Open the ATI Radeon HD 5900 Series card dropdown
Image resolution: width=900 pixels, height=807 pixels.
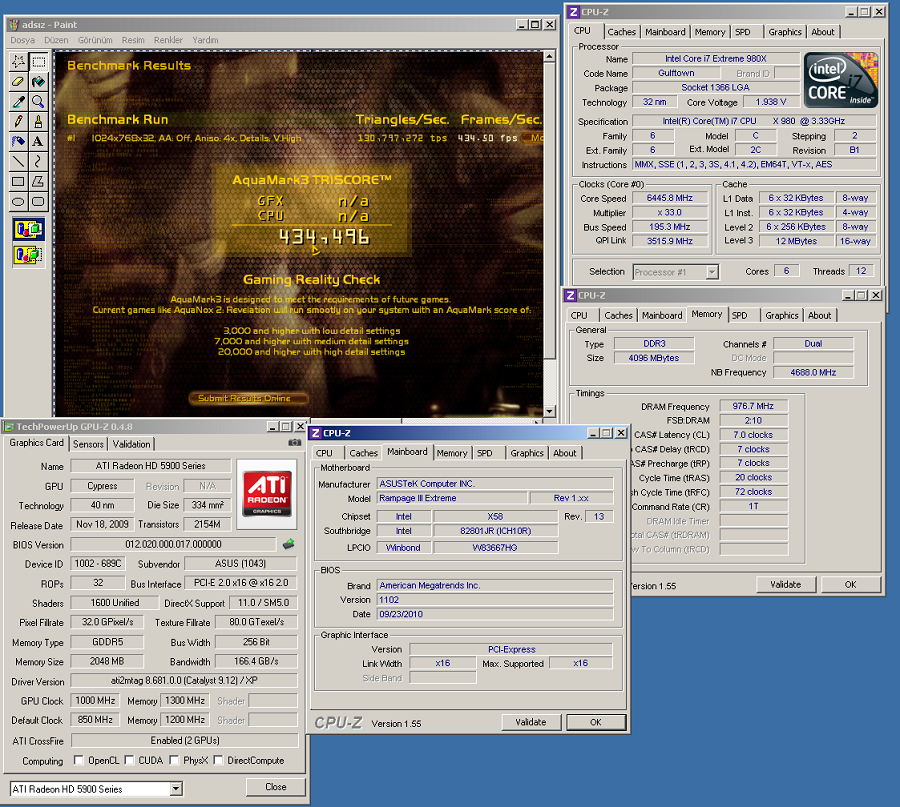(176, 789)
